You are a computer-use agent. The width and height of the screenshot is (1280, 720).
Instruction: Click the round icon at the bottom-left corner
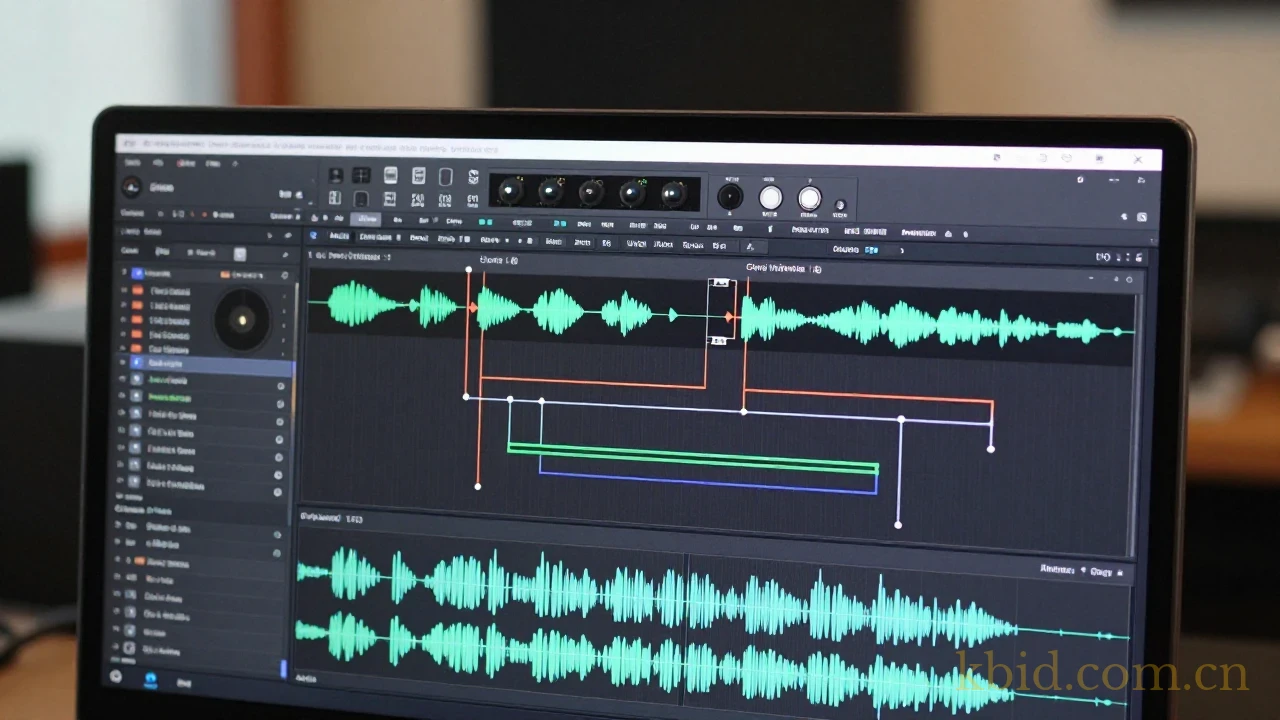(x=116, y=676)
